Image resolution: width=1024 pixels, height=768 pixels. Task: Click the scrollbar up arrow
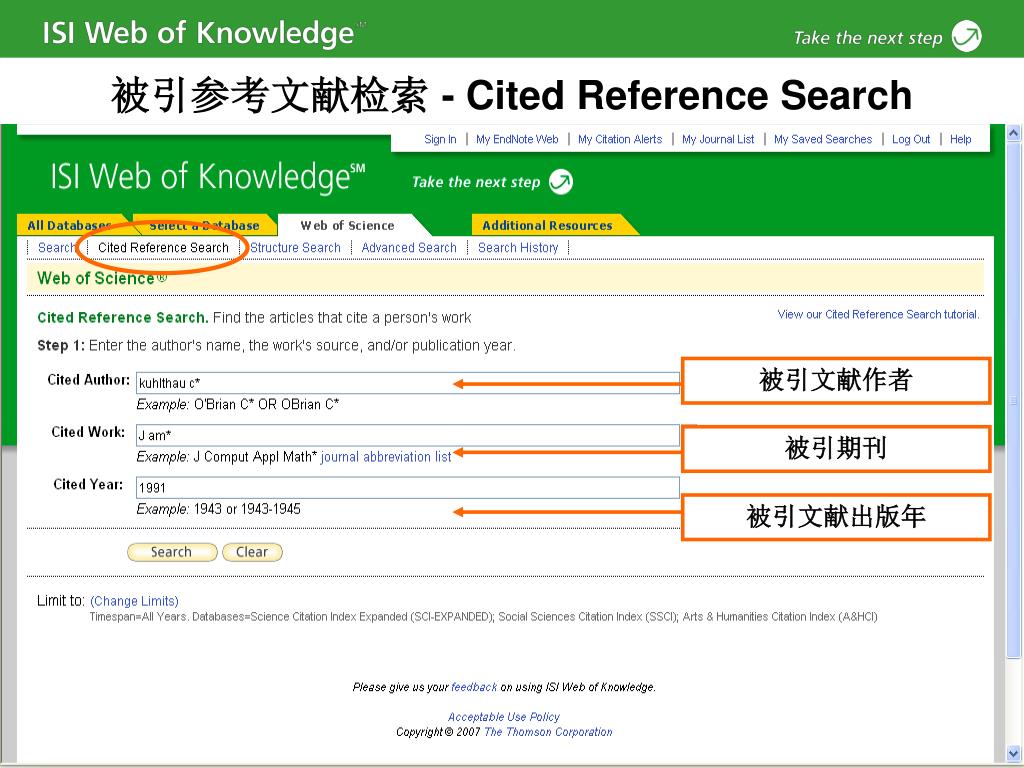pos(1014,133)
